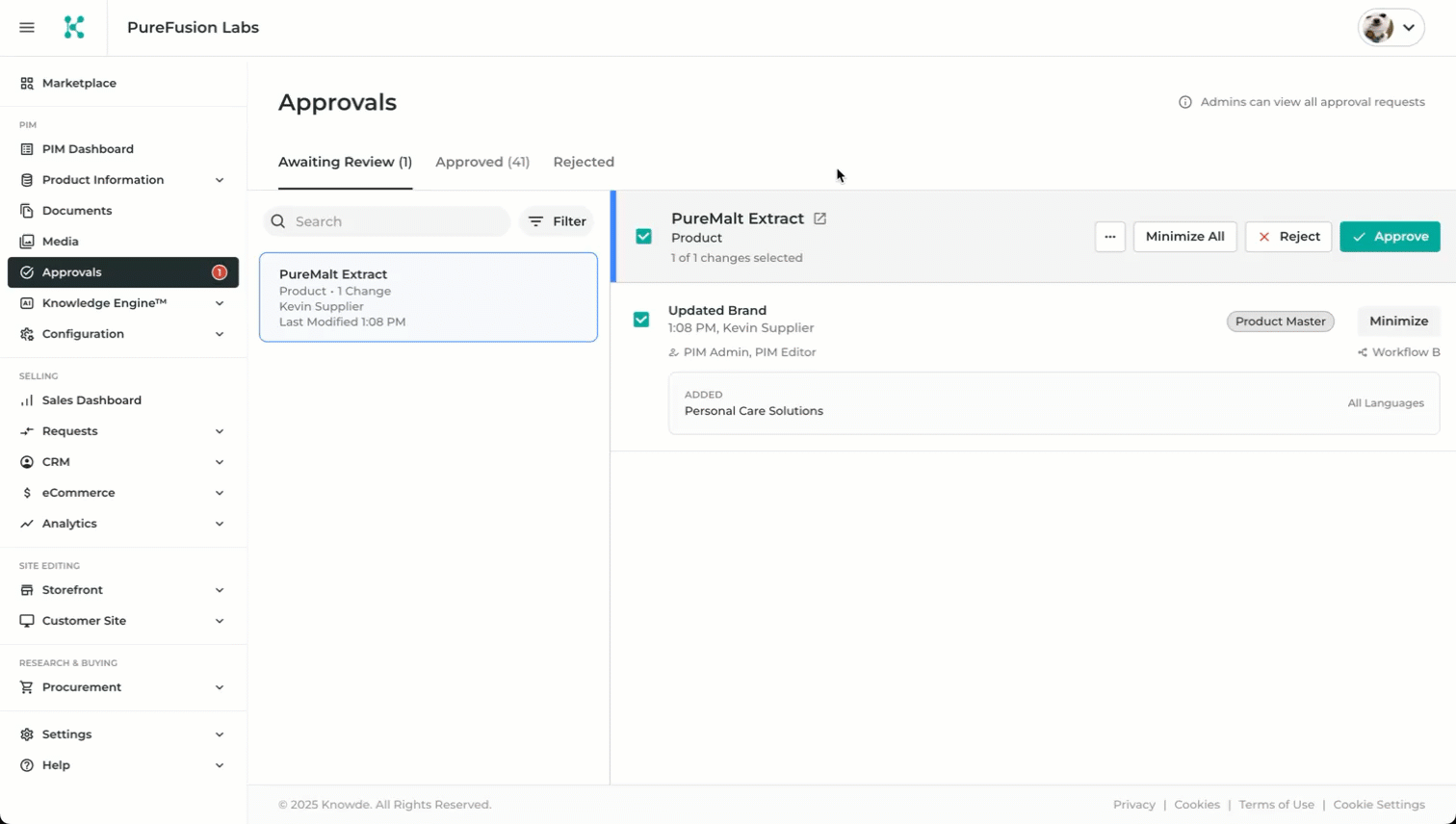Expand the Analytics submenu chevron
The width and height of the screenshot is (1456, 824).
[220, 524]
